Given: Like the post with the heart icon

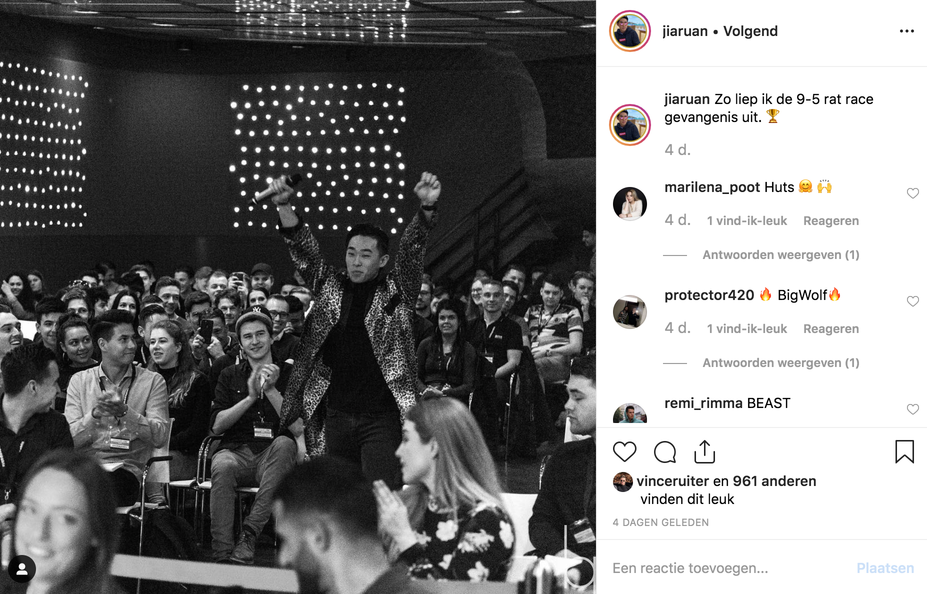Looking at the screenshot, I should (x=624, y=452).
